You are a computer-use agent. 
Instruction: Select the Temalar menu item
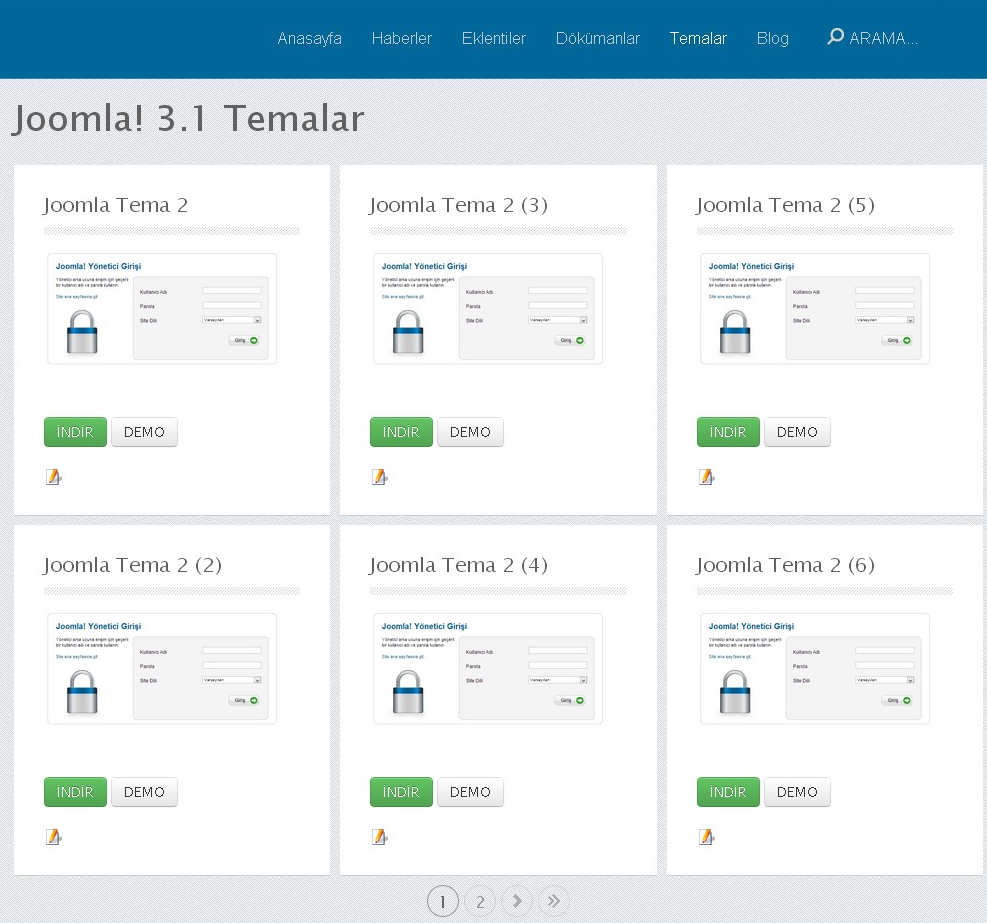(698, 38)
